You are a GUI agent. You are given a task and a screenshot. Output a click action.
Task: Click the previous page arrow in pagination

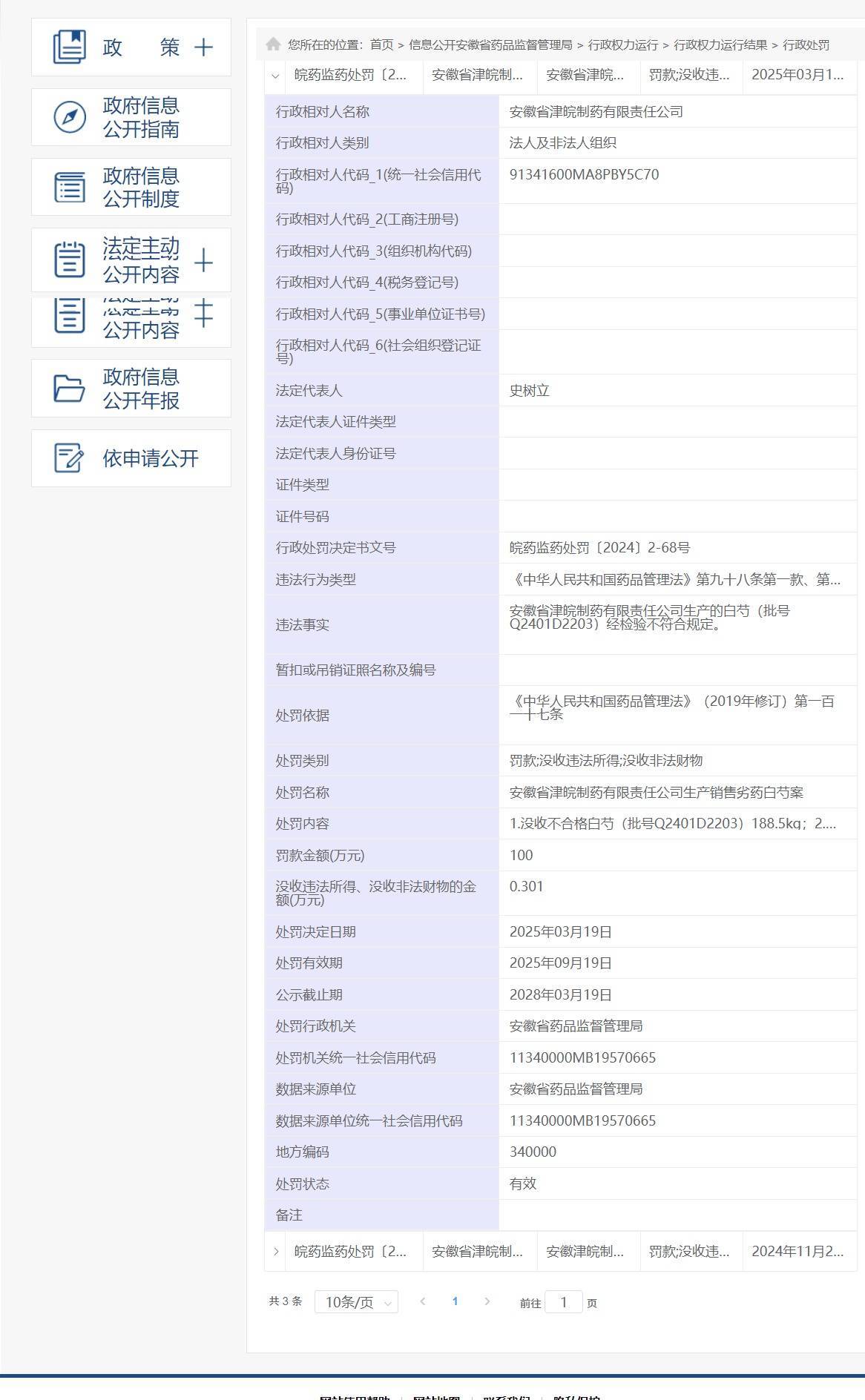[x=423, y=1301]
